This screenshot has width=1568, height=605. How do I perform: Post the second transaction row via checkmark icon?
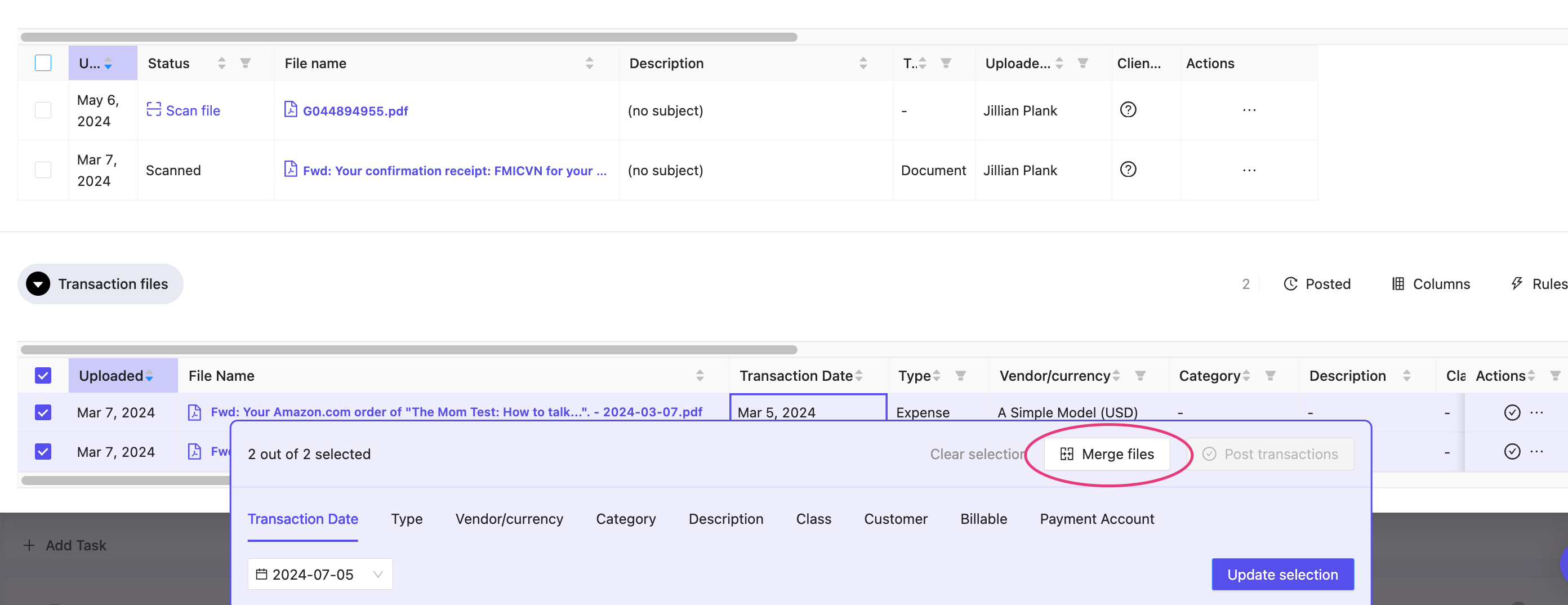tap(1512, 451)
